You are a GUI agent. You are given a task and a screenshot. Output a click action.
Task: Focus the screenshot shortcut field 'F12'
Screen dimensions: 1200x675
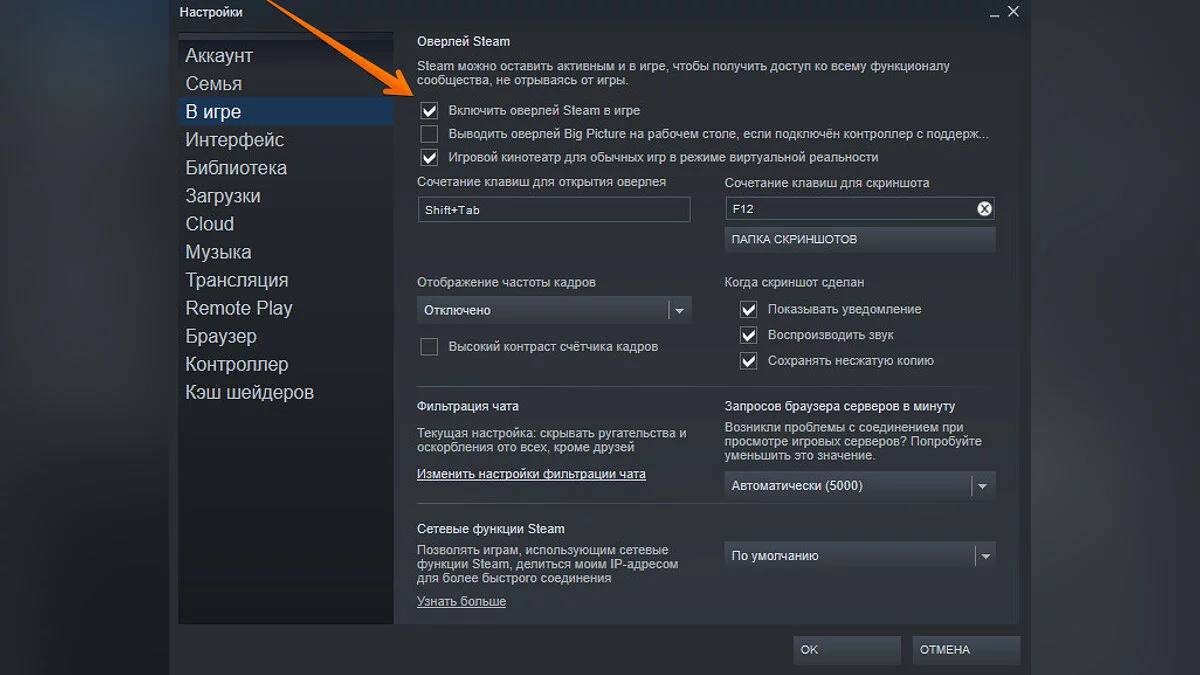[860, 209]
